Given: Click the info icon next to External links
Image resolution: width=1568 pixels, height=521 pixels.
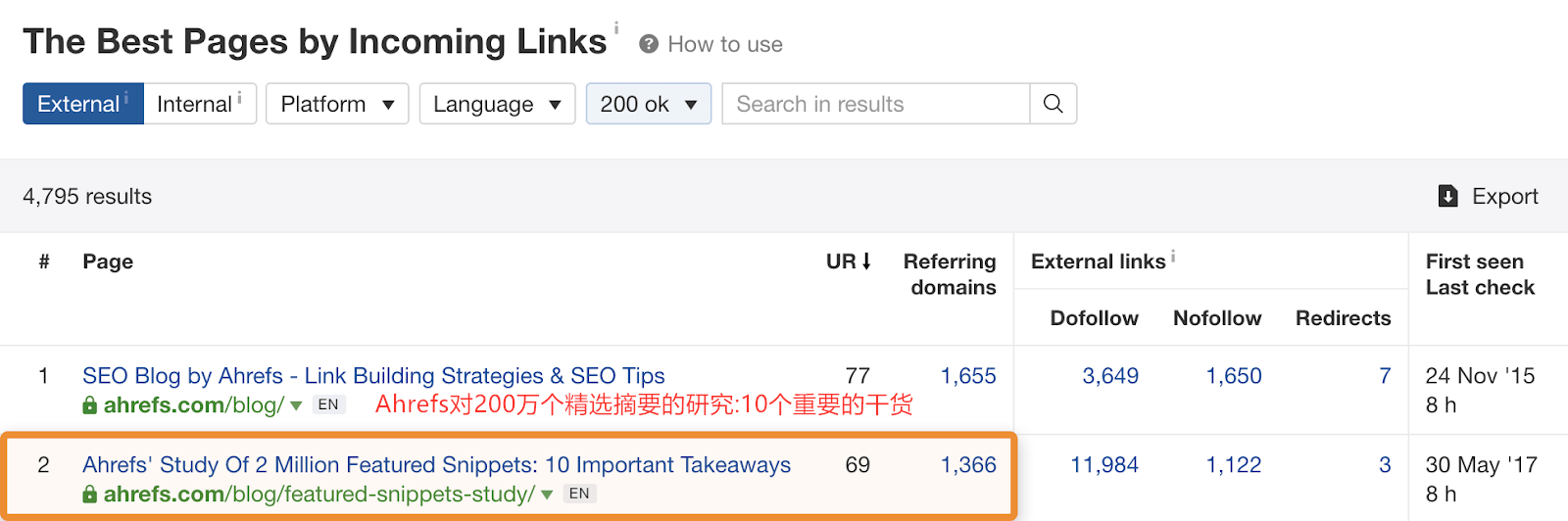Looking at the screenshot, I should (x=1173, y=257).
